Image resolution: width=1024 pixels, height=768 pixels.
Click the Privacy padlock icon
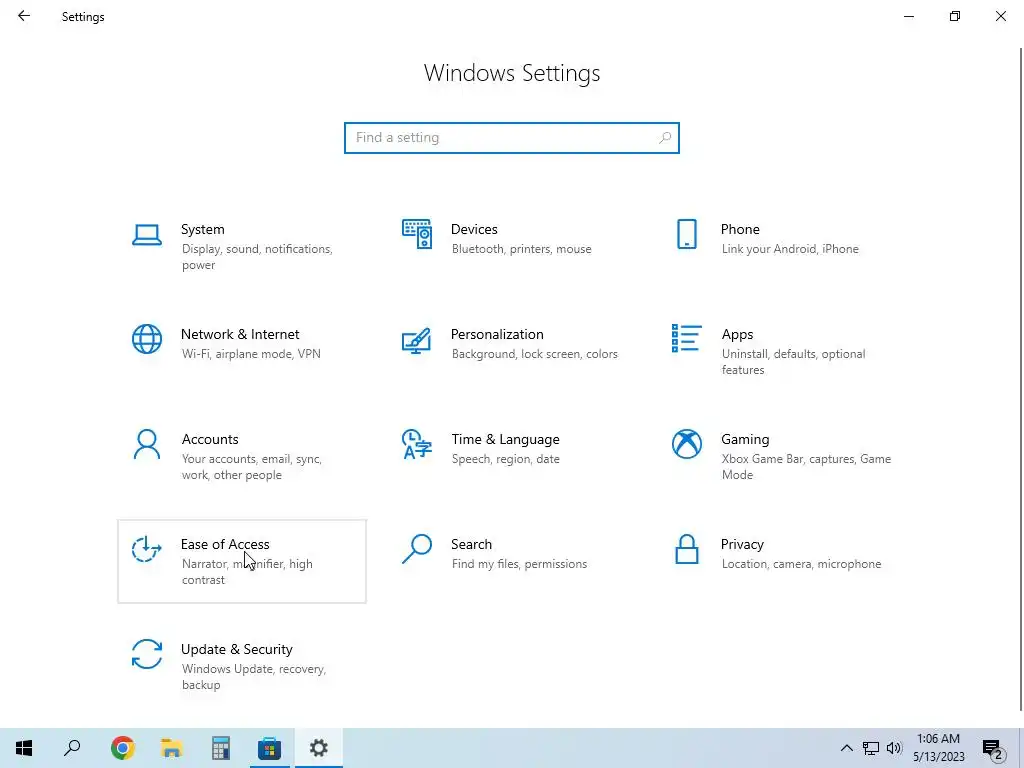coord(686,549)
